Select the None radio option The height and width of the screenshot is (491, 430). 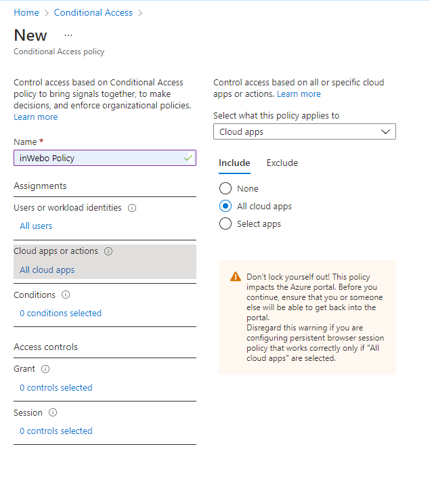point(225,188)
